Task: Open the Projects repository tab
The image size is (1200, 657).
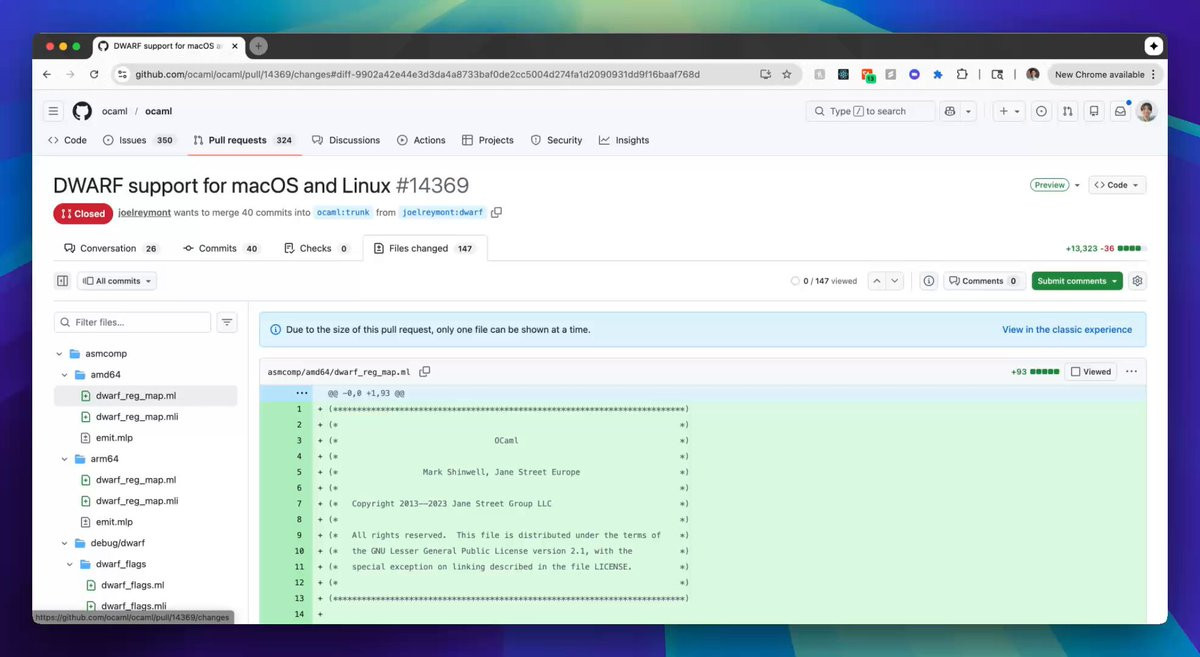Action: (487, 140)
